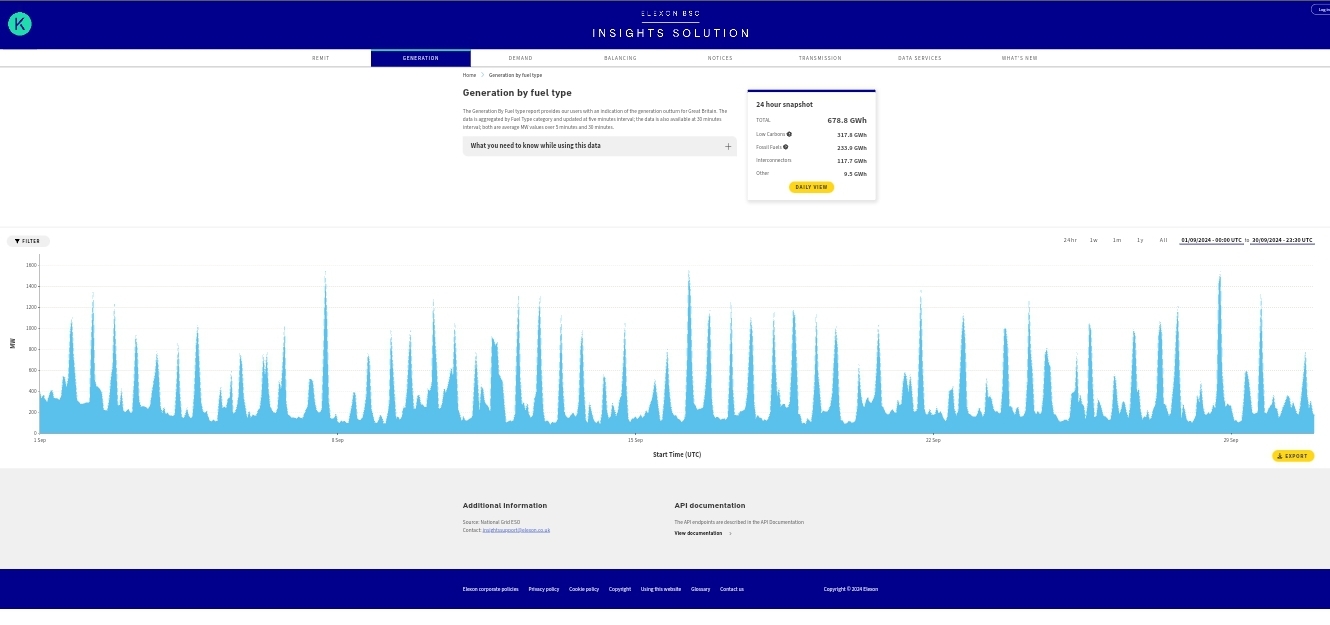Switch to the Transmission tab
The width and height of the screenshot is (1330, 625).
[x=820, y=58]
